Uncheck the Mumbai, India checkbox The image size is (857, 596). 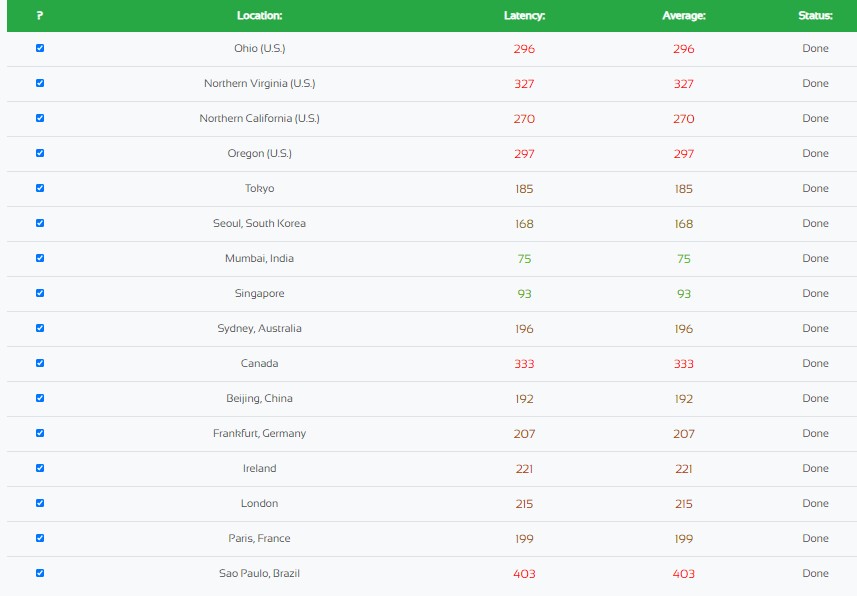[40, 258]
